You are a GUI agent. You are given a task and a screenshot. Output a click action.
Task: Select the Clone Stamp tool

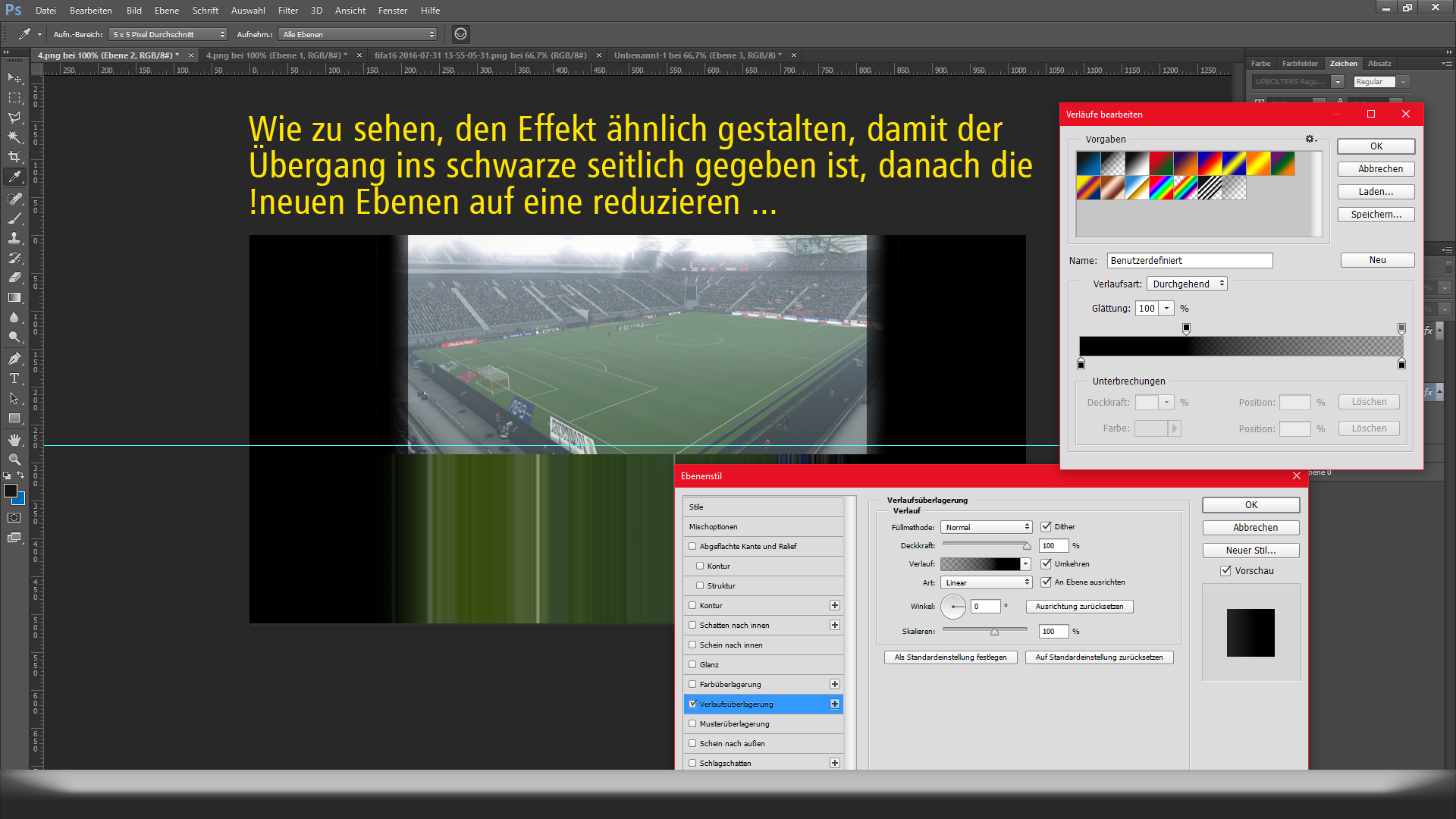click(x=14, y=238)
